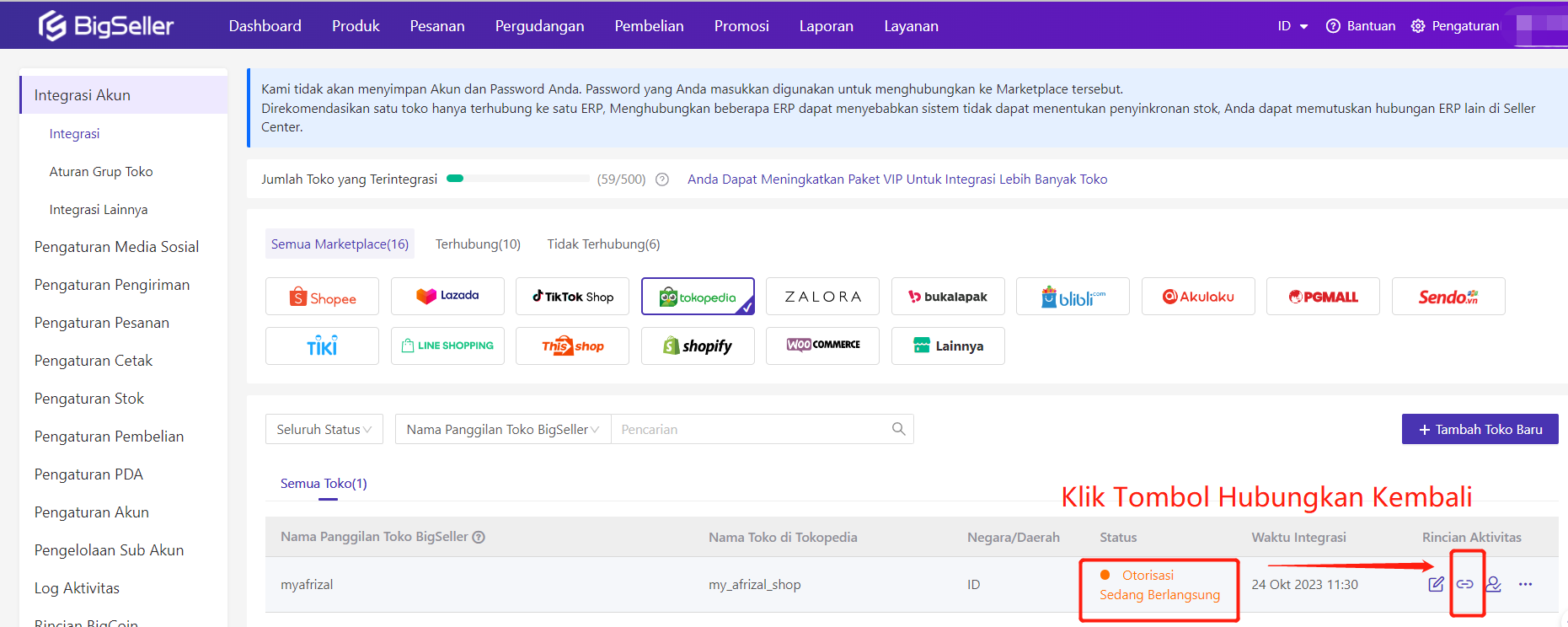
Task: Click help icon in Nama Panggilan column header
Action: click(x=479, y=537)
